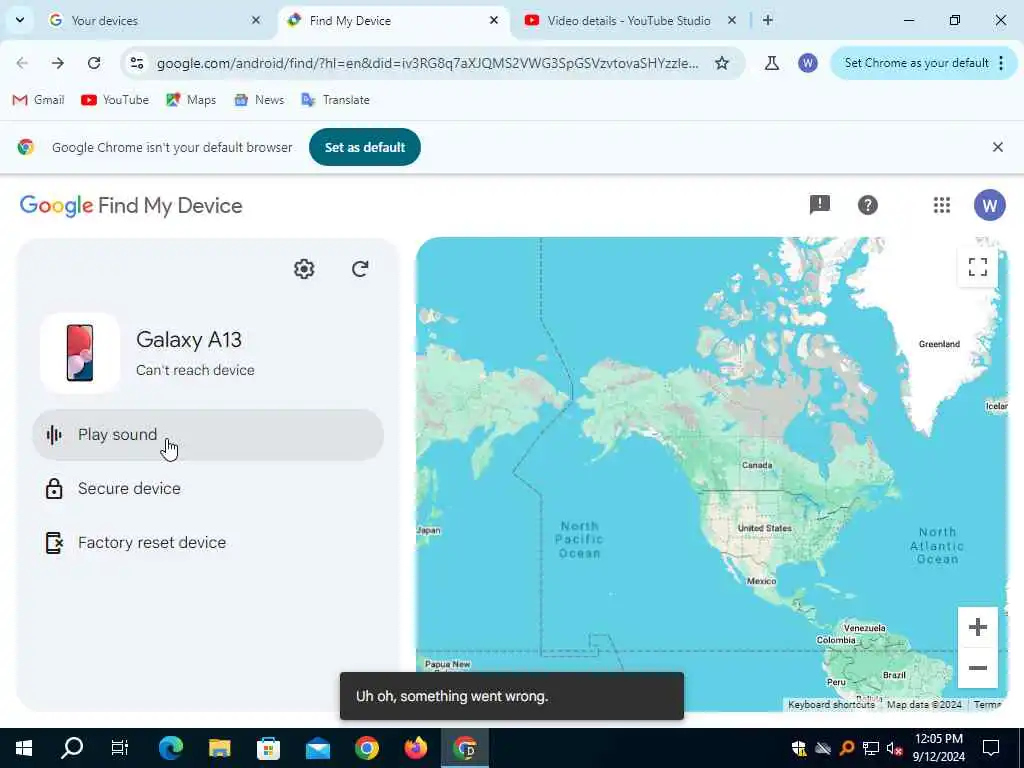Screen dimensions: 1024x768
Task: Toggle the map fullscreen view
Action: tap(977, 267)
